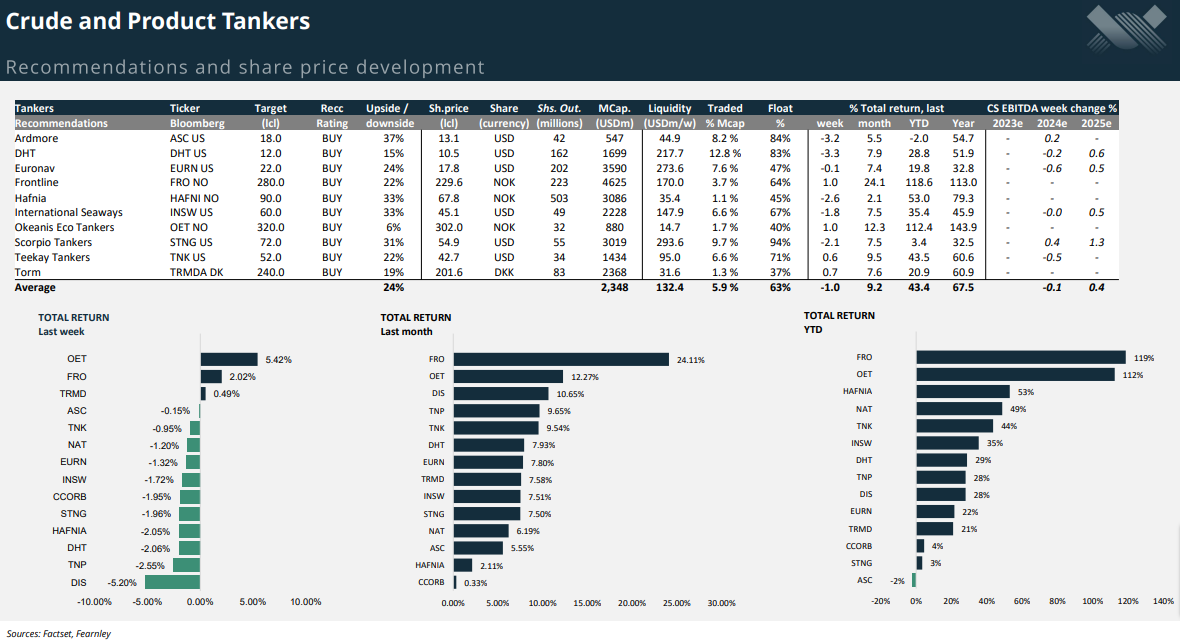Click the 24.11% label in monthly chart
Screen dimensions: 1180x641
tap(691, 360)
